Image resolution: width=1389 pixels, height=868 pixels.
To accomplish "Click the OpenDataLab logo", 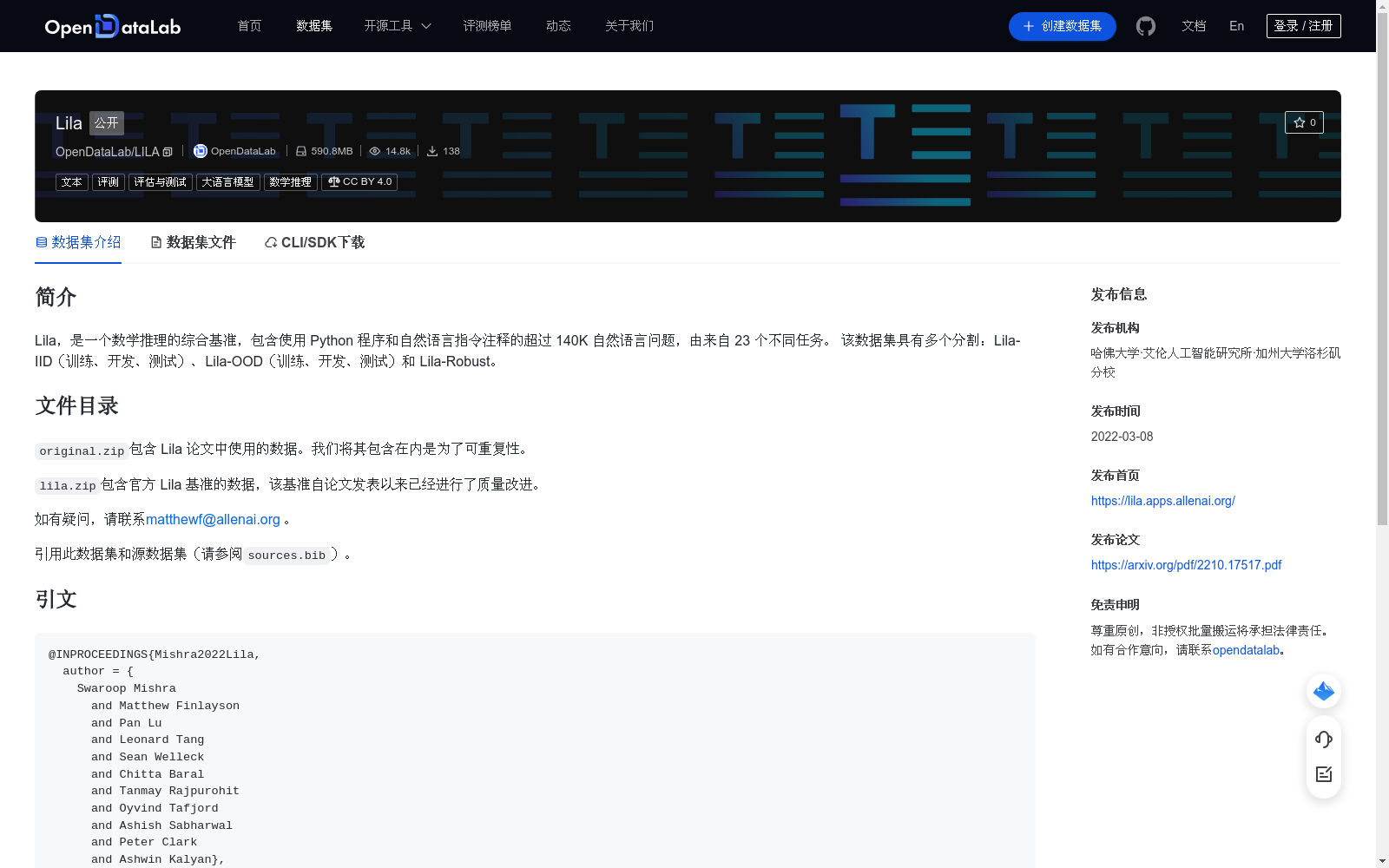I will pos(113,26).
